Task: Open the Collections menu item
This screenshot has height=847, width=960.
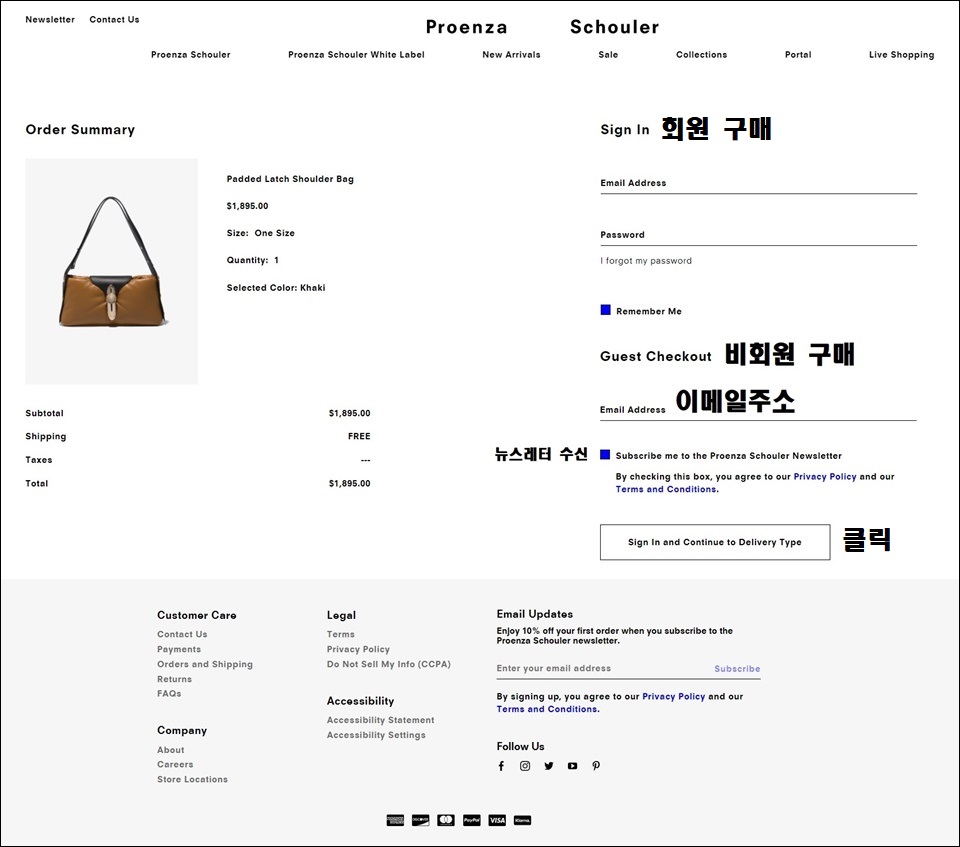Action: point(702,55)
